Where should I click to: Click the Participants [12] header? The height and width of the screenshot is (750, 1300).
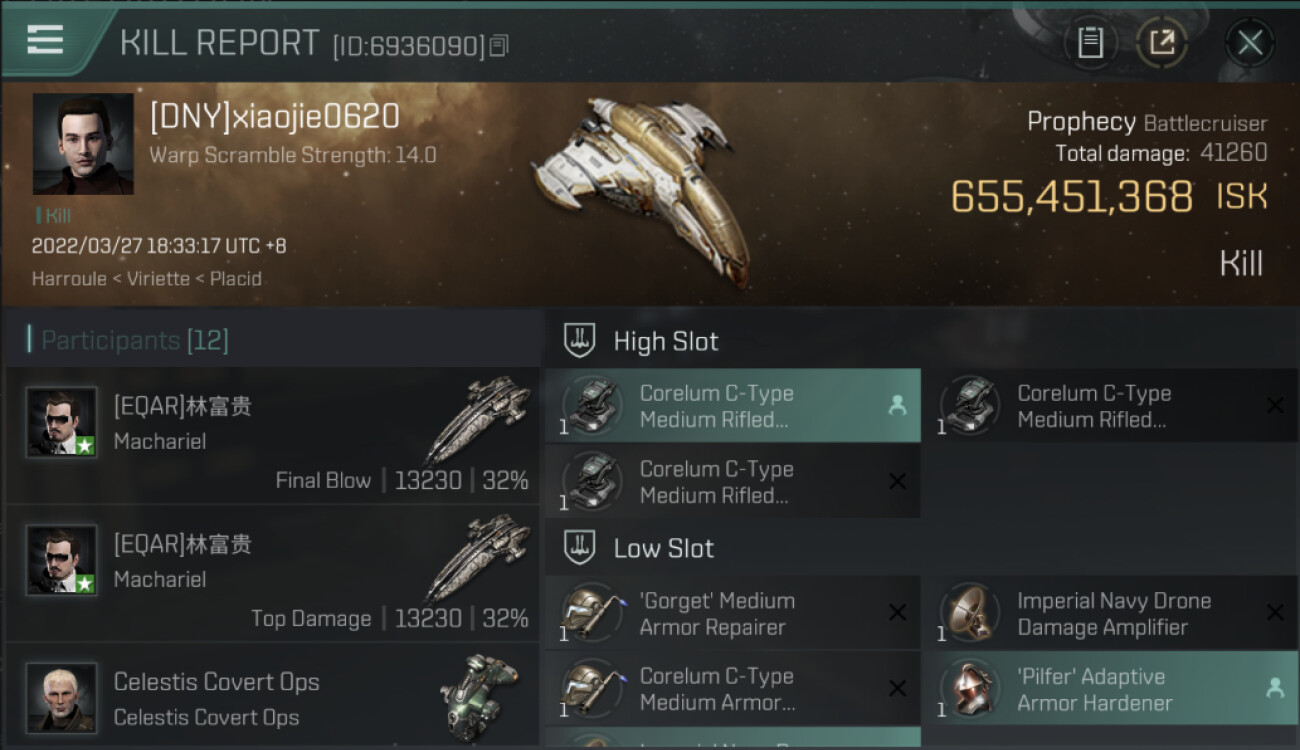tap(128, 340)
